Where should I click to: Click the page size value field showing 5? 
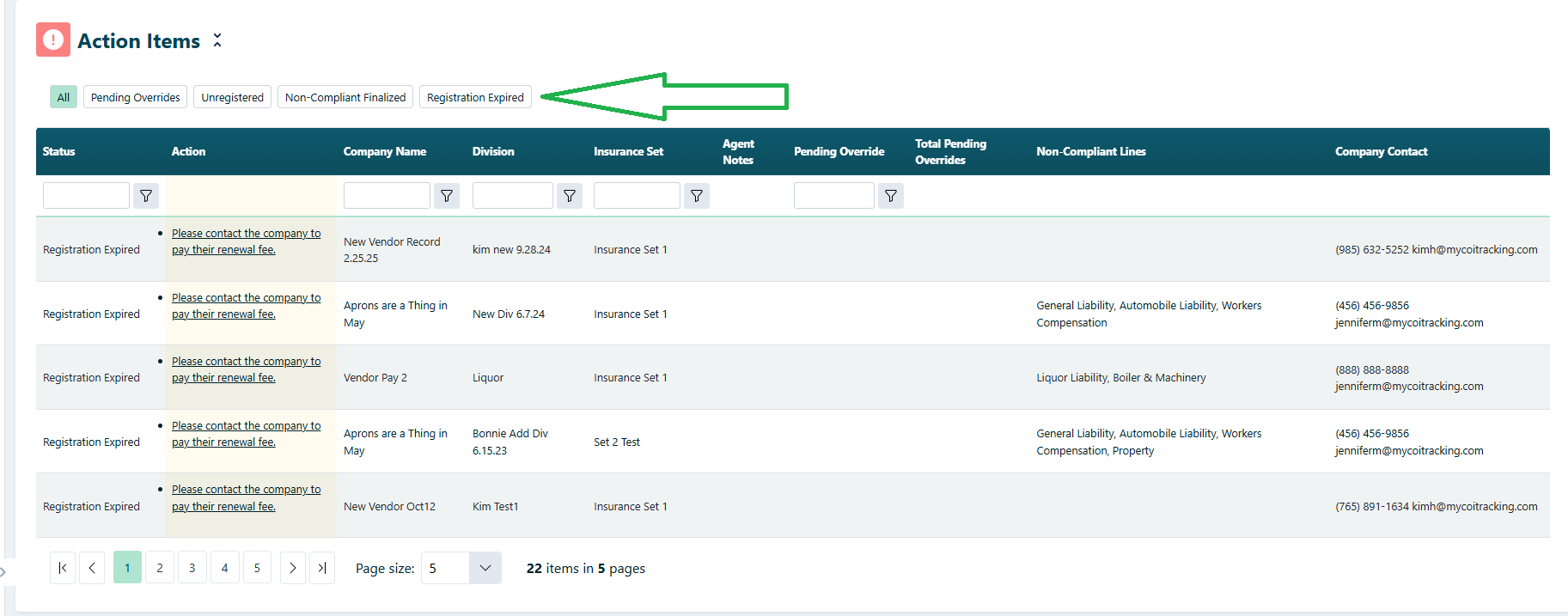pyautogui.click(x=445, y=568)
